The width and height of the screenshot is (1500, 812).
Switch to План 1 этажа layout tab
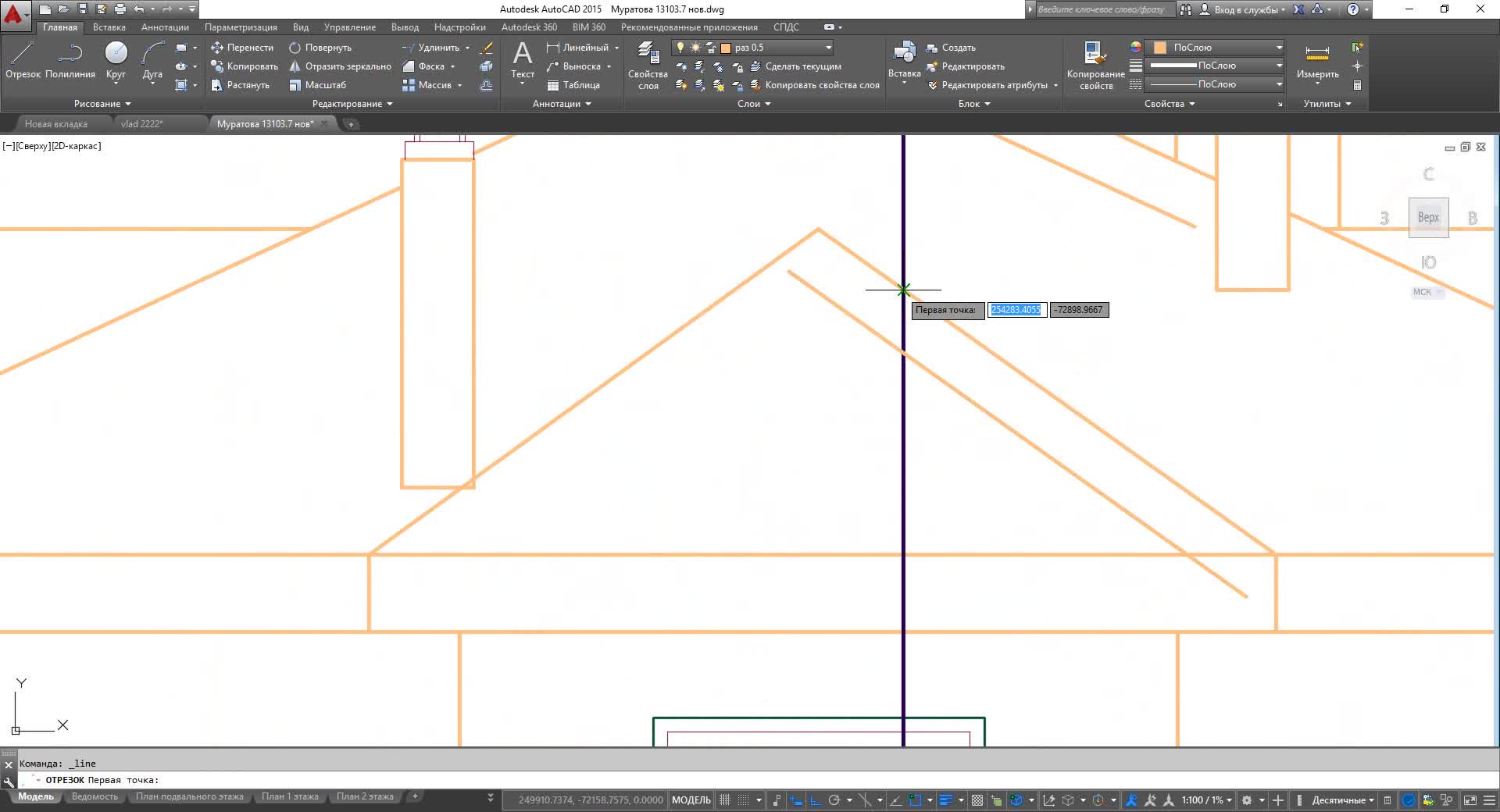click(290, 797)
